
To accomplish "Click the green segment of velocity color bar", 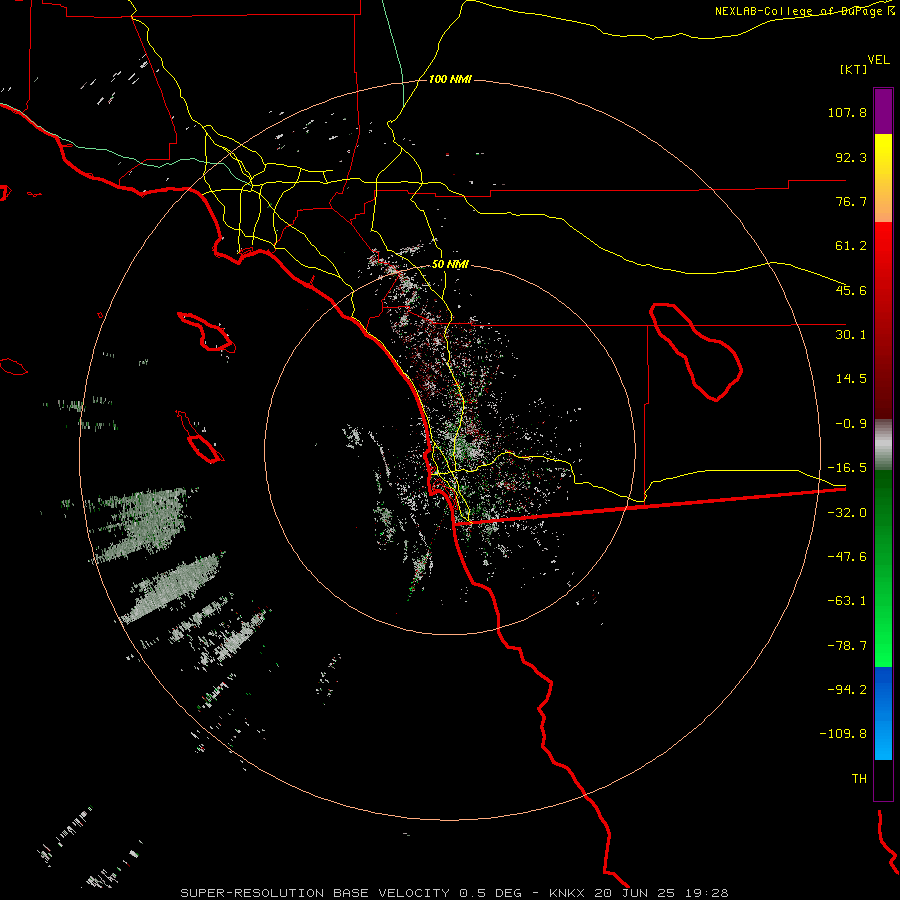I will pos(883,568).
